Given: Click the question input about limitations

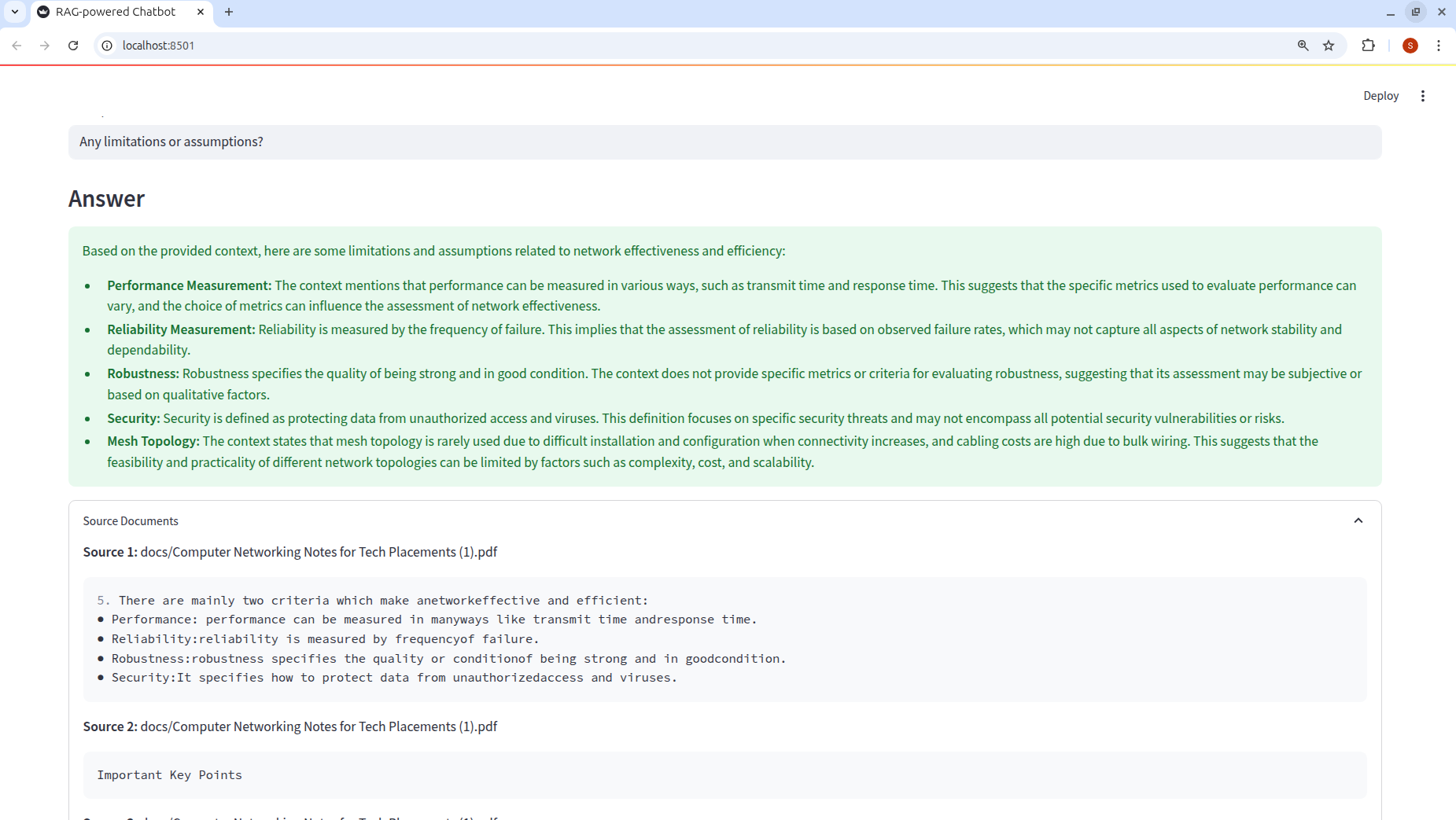Looking at the screenshot, I should [724, 142].
